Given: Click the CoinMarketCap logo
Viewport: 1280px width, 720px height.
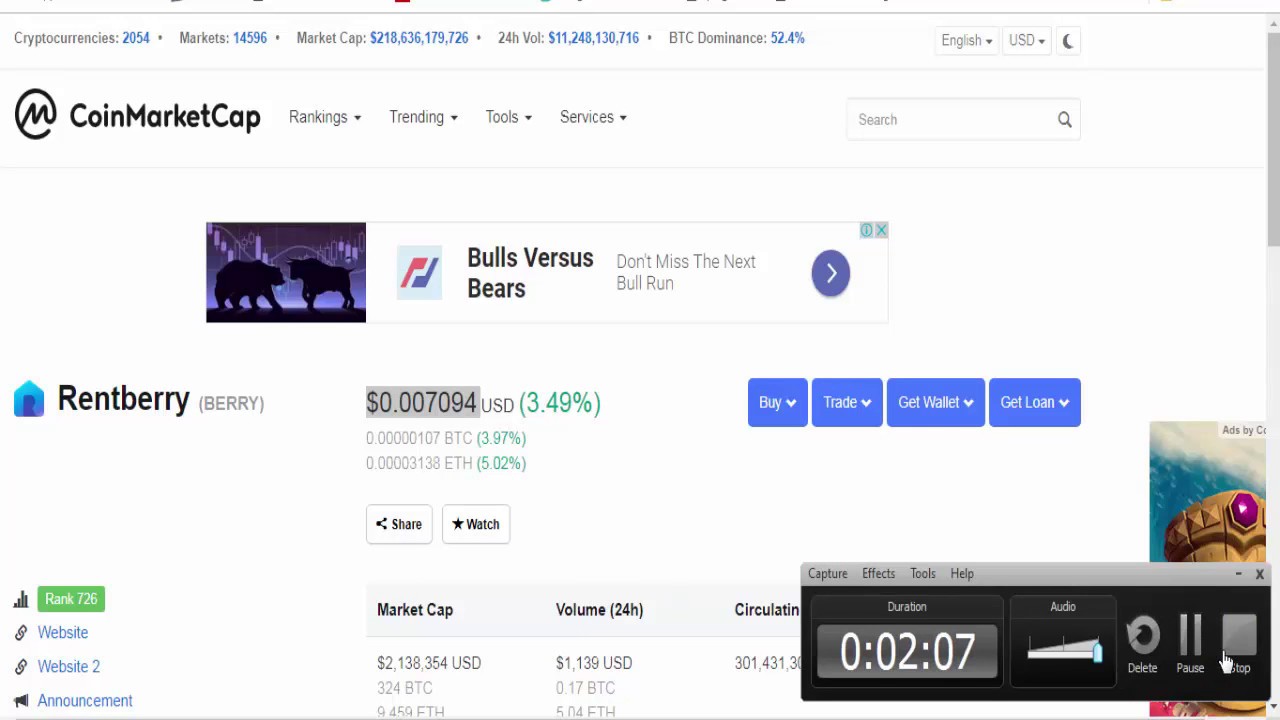Looking at the screenshot, I should (137, 115).
